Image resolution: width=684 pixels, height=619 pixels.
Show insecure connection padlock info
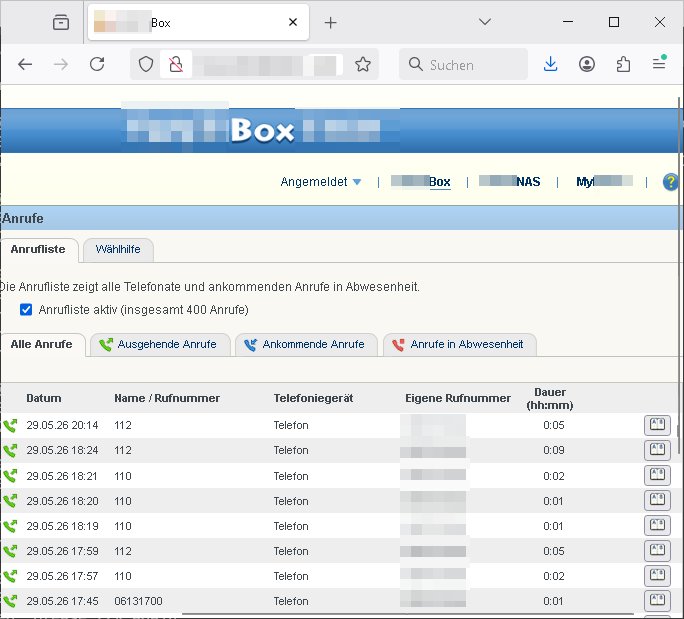pyautogui.click(x=176, y=65)
